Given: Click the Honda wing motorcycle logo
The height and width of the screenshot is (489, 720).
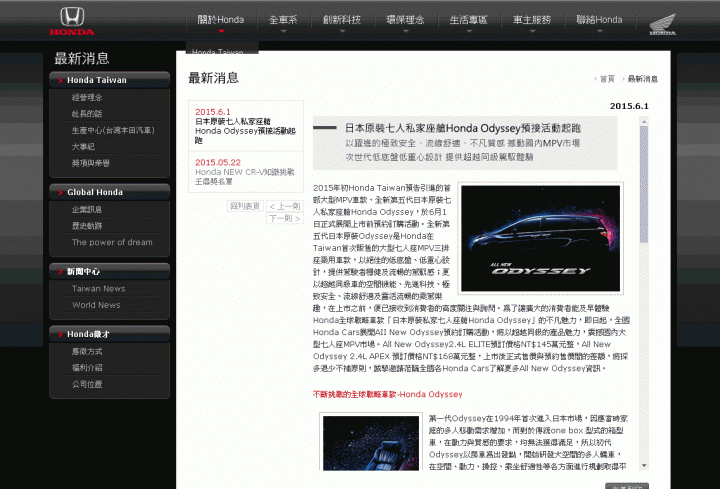Looking at the screenshot, I should (x=663, y=24).
